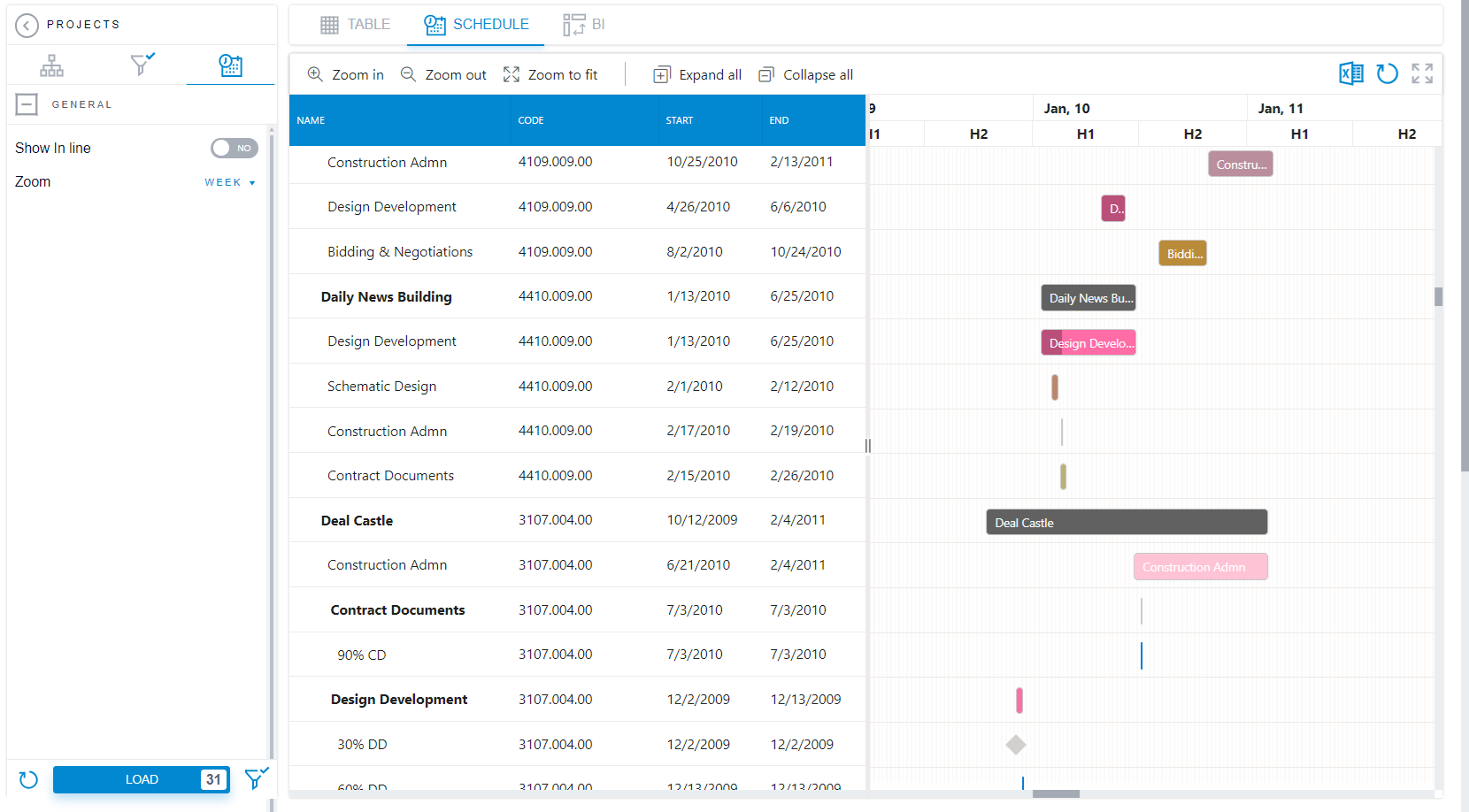Viewport: 1469px width, 812px height.
Task: Switch to the TABLE tab
Action: click(x=356, y=24)
